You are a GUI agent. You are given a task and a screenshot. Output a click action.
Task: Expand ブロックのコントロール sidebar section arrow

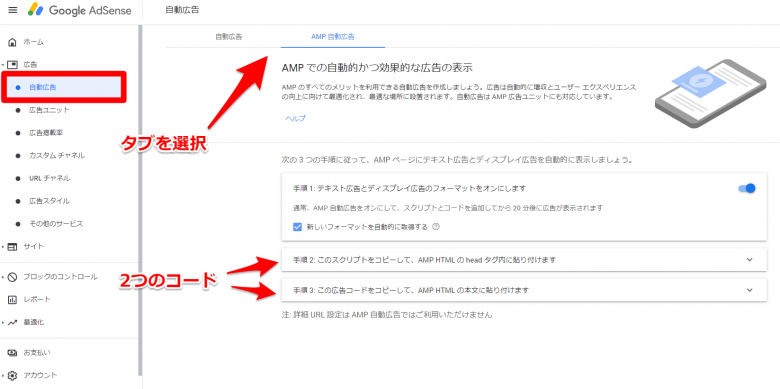tap(3, 277)
